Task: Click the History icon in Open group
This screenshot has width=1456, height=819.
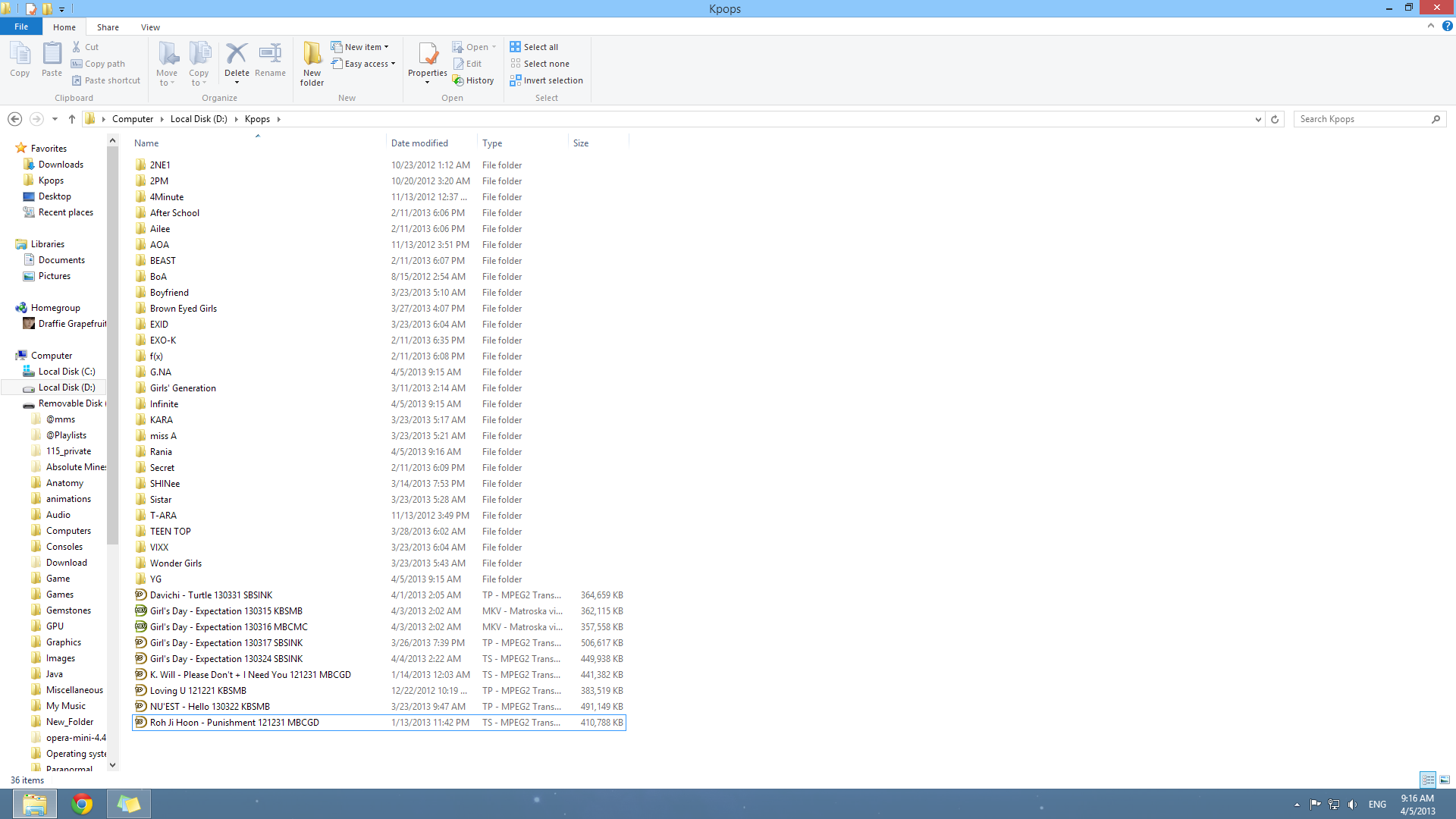Action: [473, 80]
